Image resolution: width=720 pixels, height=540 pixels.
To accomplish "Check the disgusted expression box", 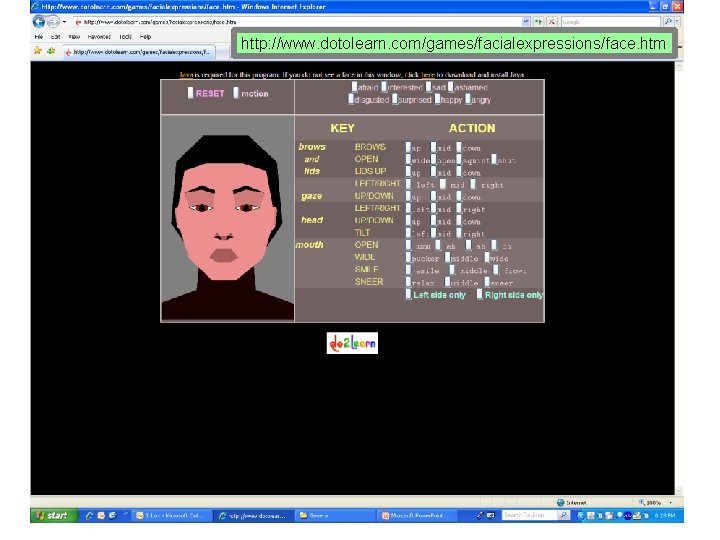I will tap(351, 99).
